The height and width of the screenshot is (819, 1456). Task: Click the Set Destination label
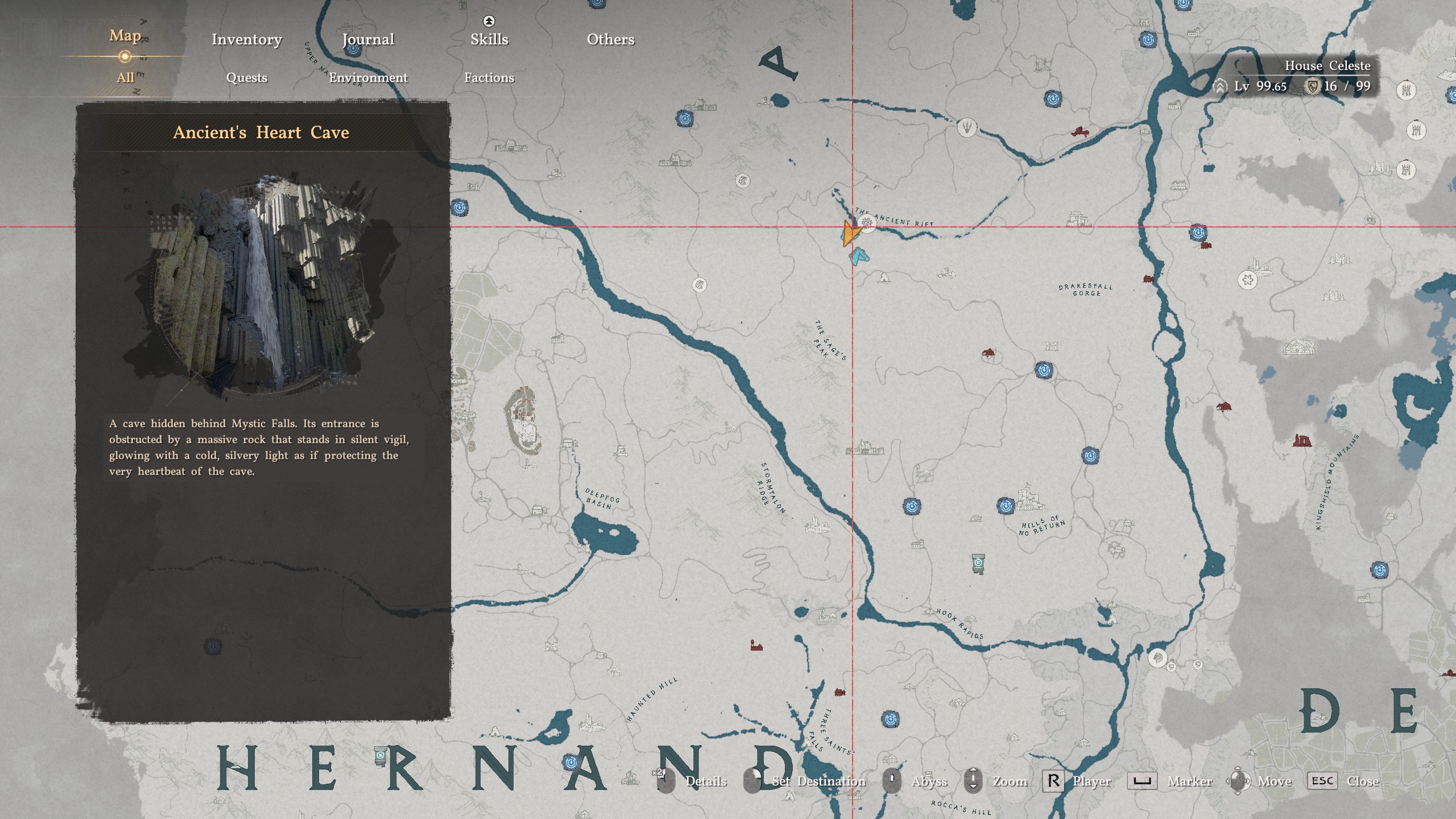point(818,781)
